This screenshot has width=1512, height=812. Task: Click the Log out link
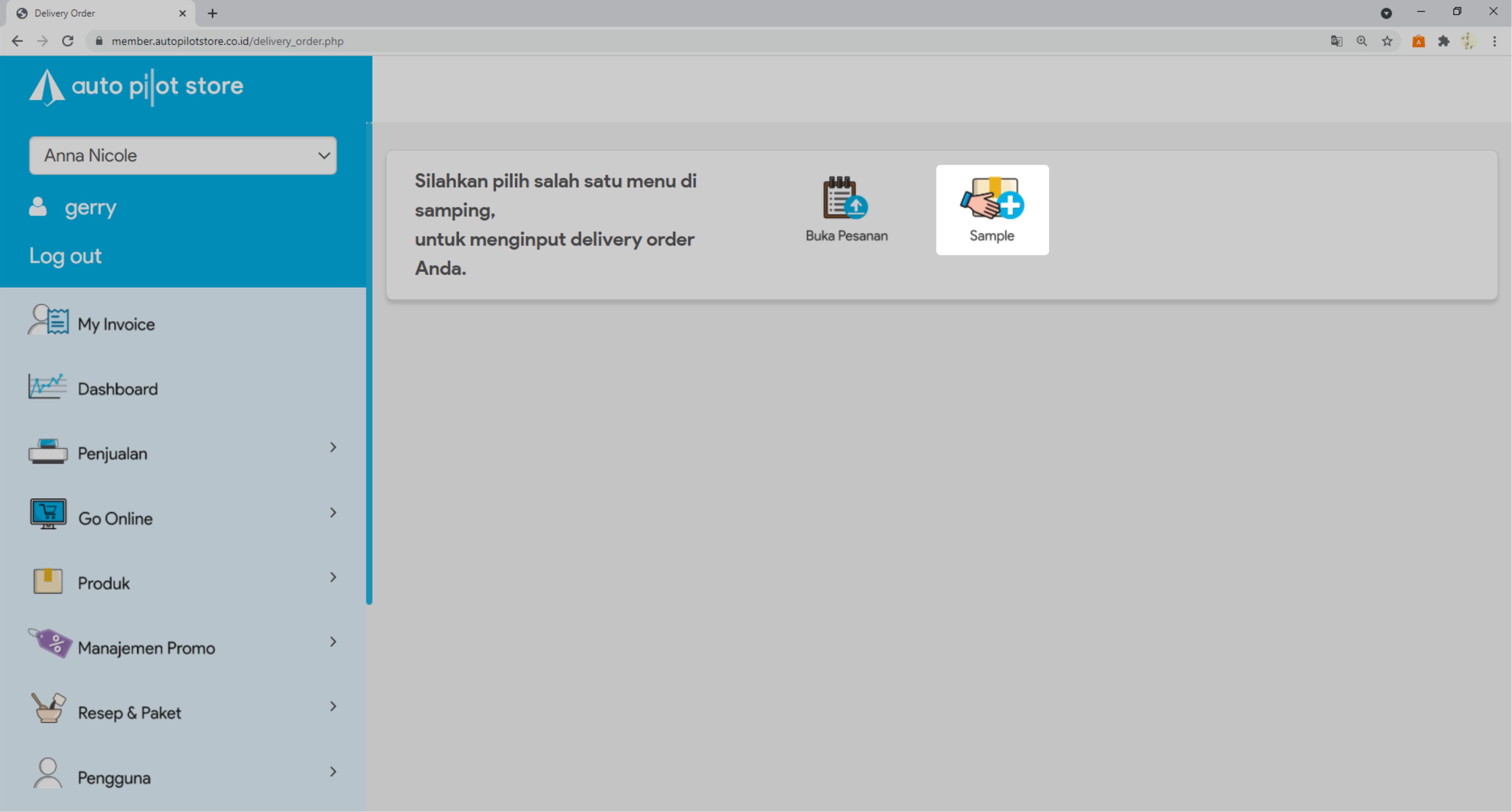click(65, 256)
